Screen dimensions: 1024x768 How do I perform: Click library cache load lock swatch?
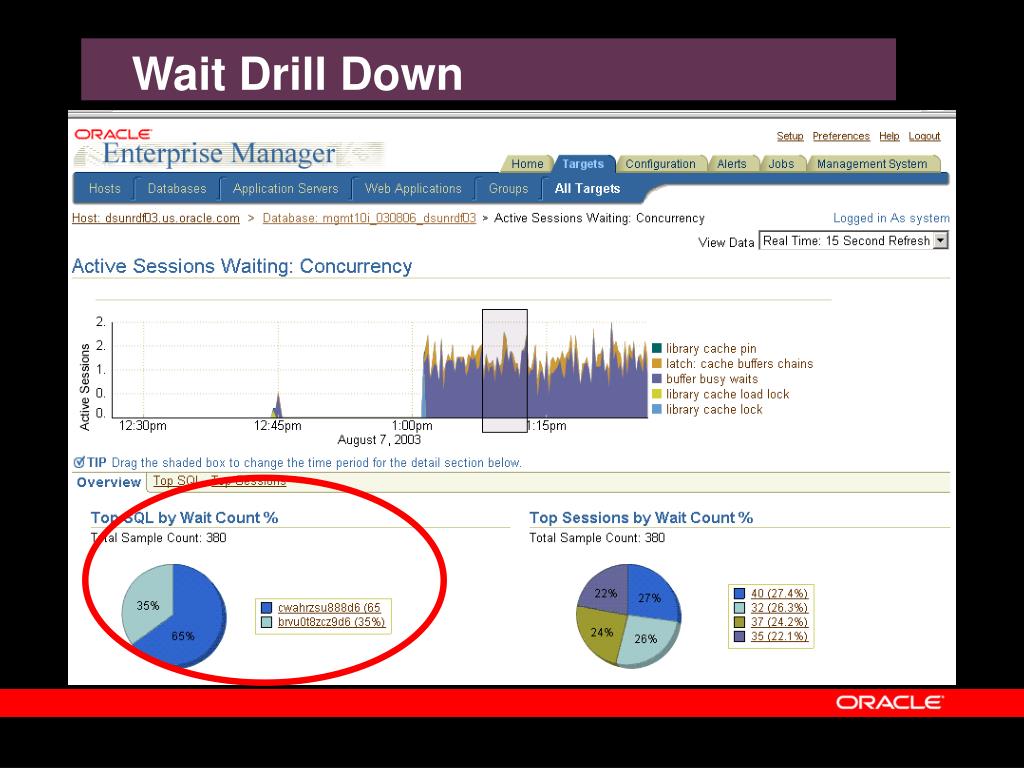657,394
